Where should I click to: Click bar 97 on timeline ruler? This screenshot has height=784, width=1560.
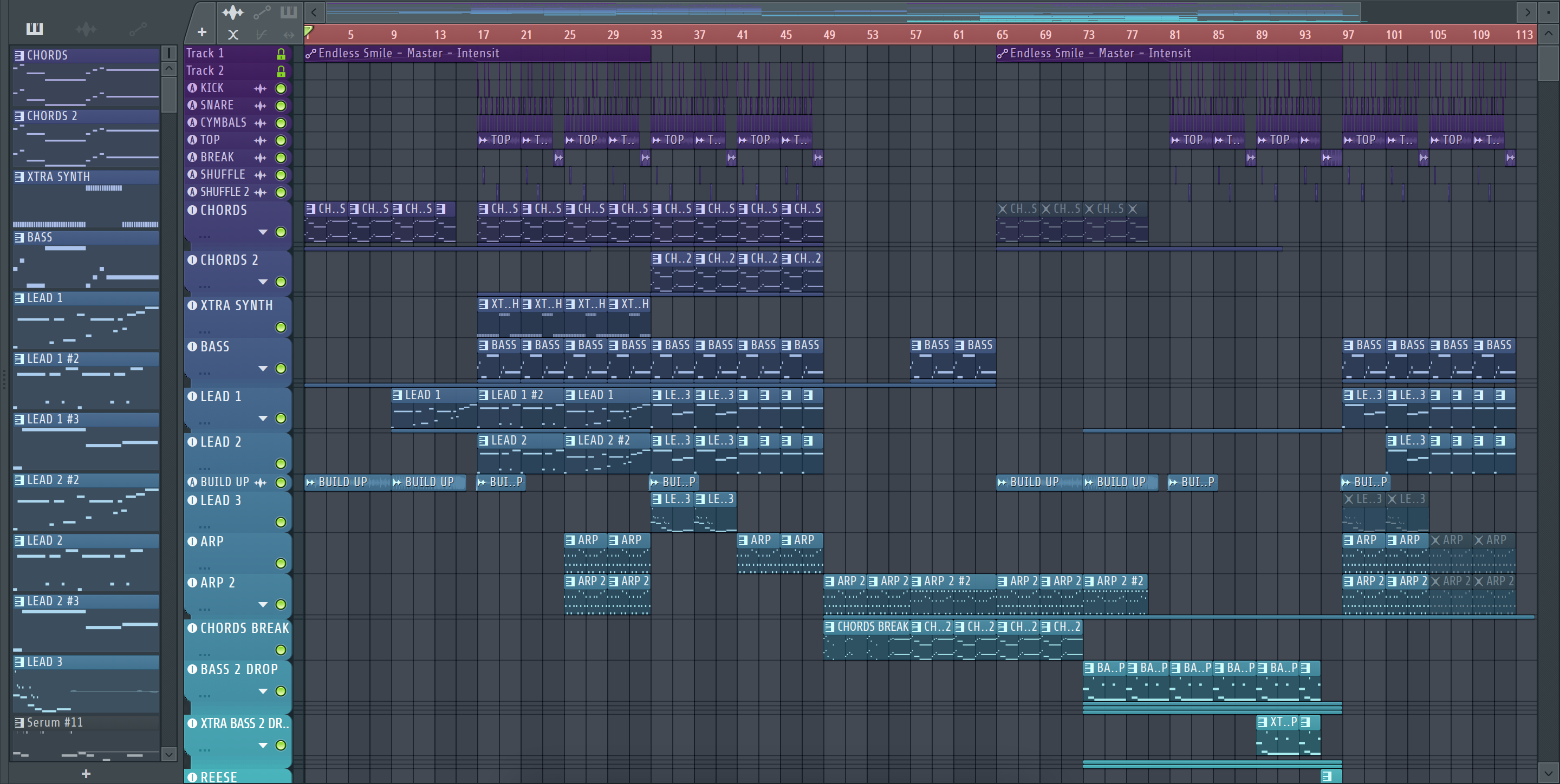pyautogui.click(x=1348, y=35)
